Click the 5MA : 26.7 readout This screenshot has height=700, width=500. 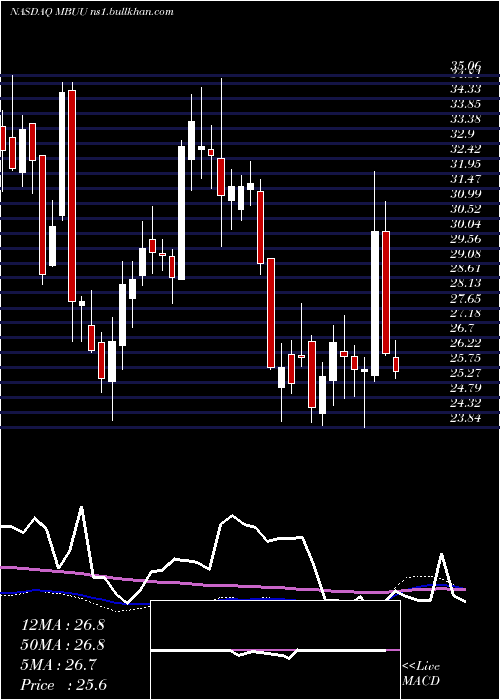click(58, 665)
